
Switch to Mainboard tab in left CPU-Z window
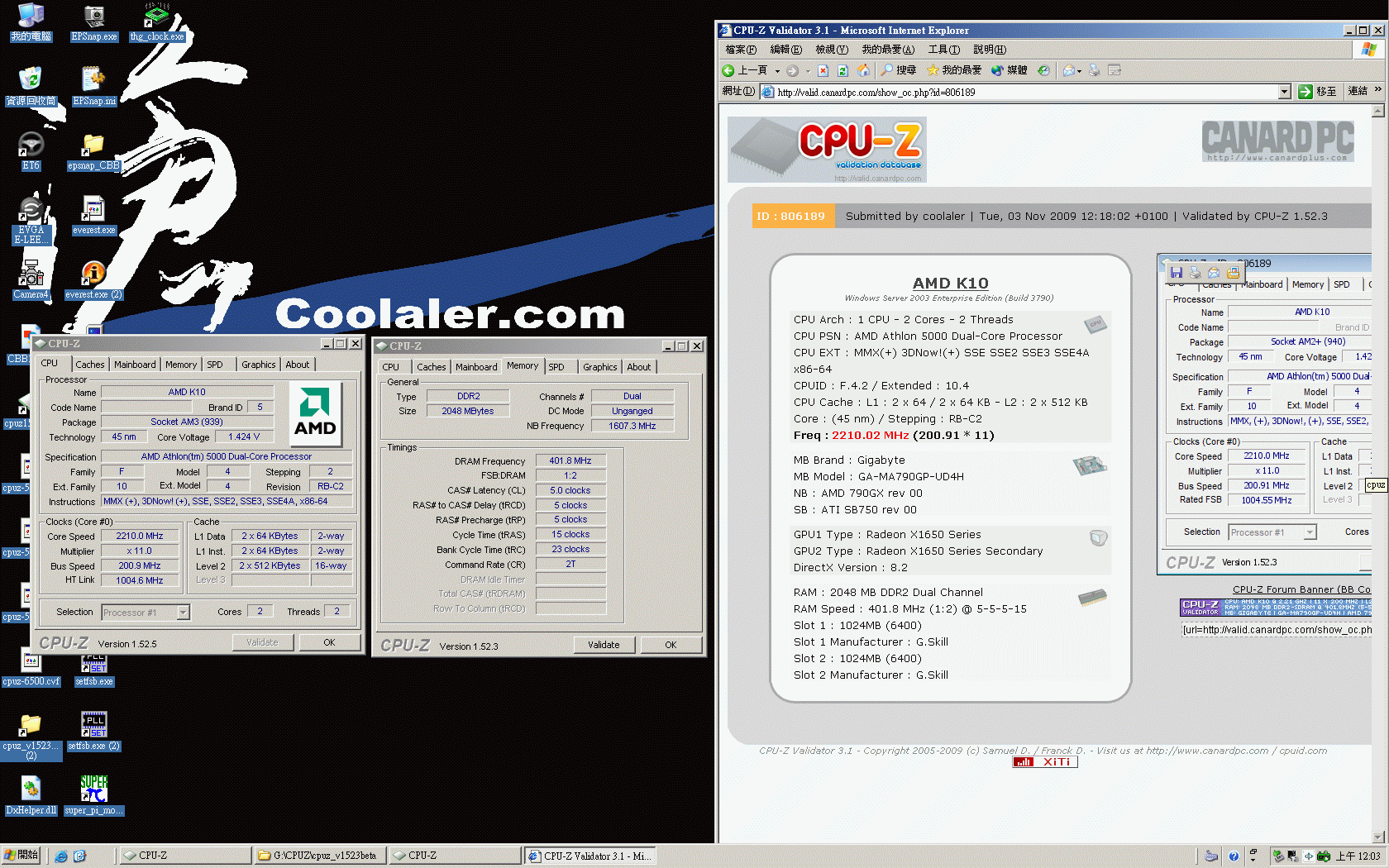(135, 365)
